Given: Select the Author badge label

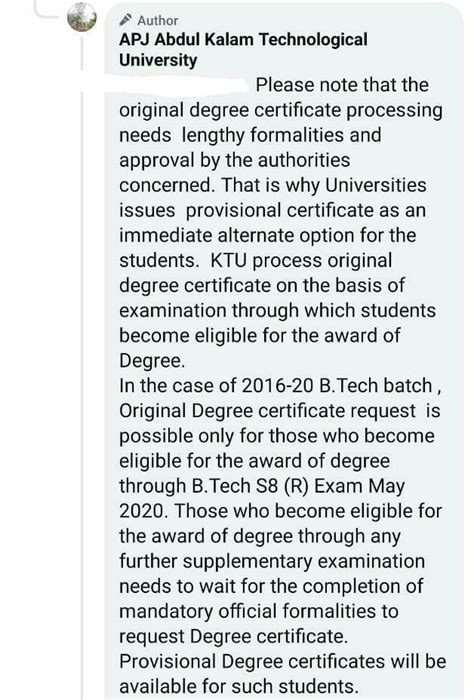Looking at the screenshot, I should pos(158,21).
